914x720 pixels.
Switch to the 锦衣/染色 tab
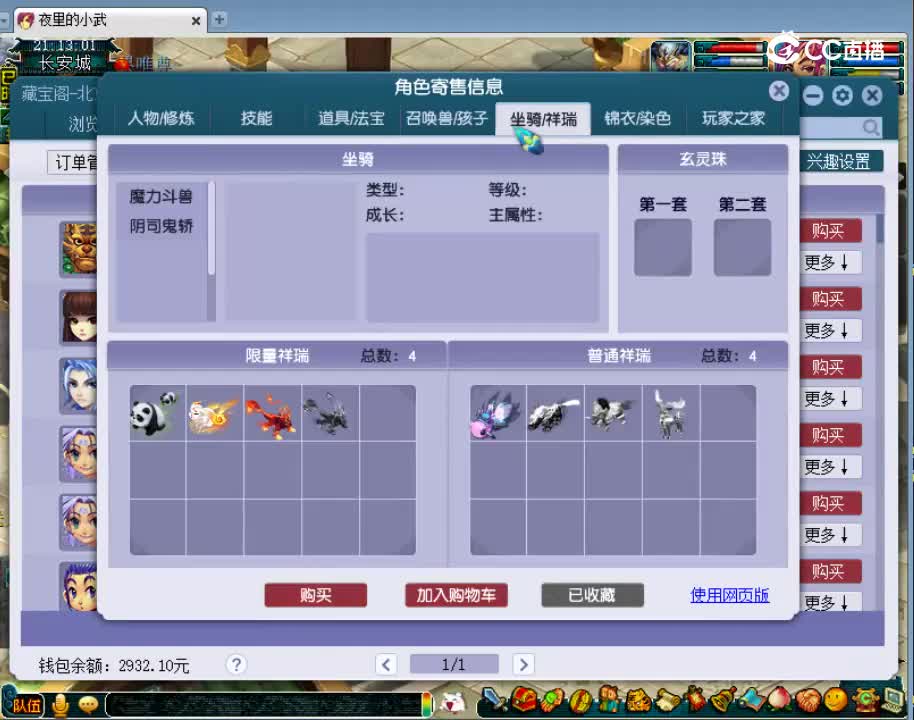click(637, 118)
